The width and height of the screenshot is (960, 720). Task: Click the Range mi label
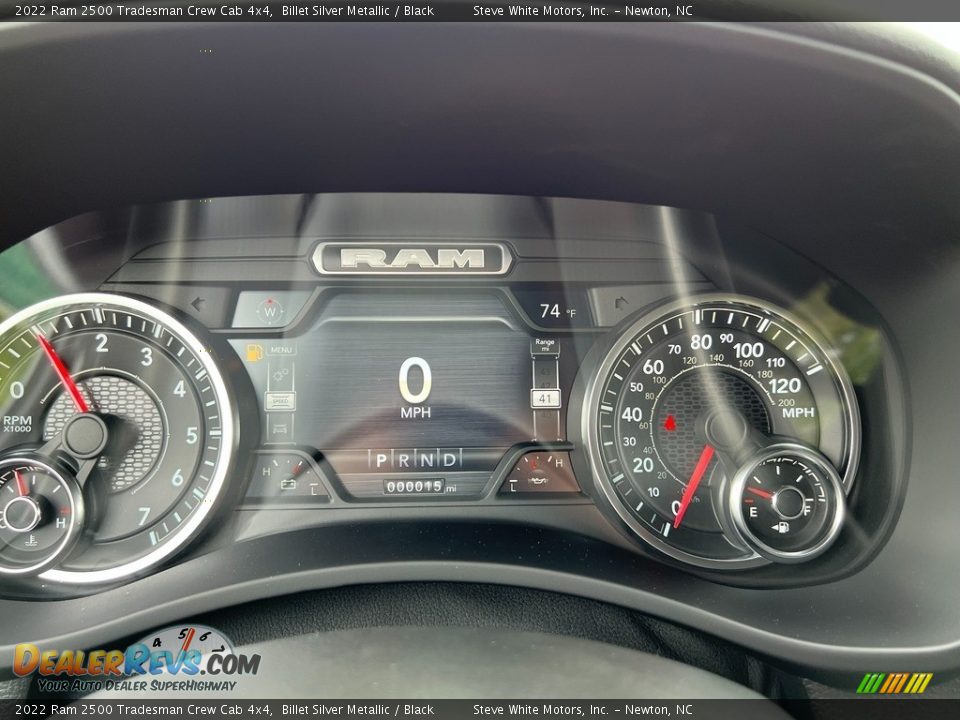[544, 345]
